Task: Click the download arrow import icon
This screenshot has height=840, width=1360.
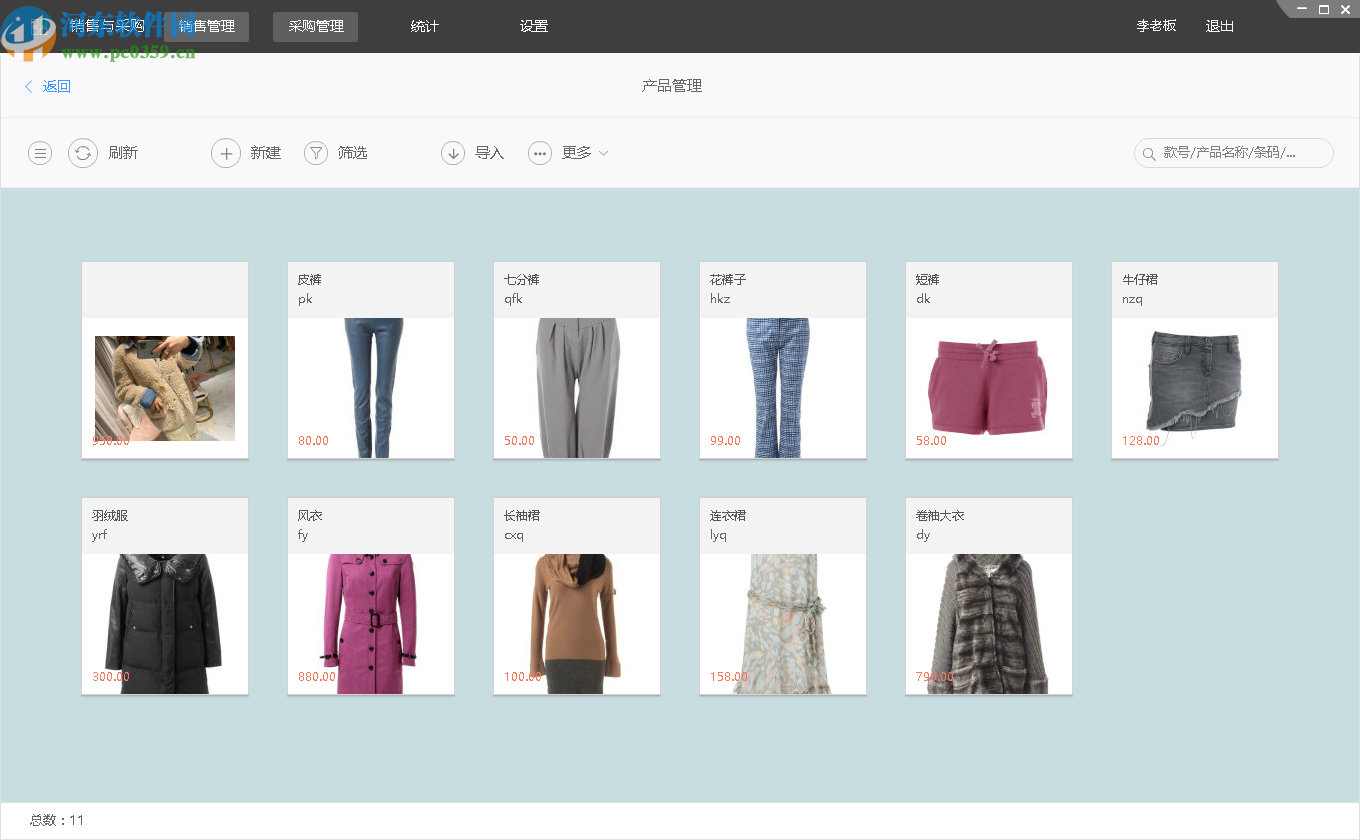Action: [452, 153]
